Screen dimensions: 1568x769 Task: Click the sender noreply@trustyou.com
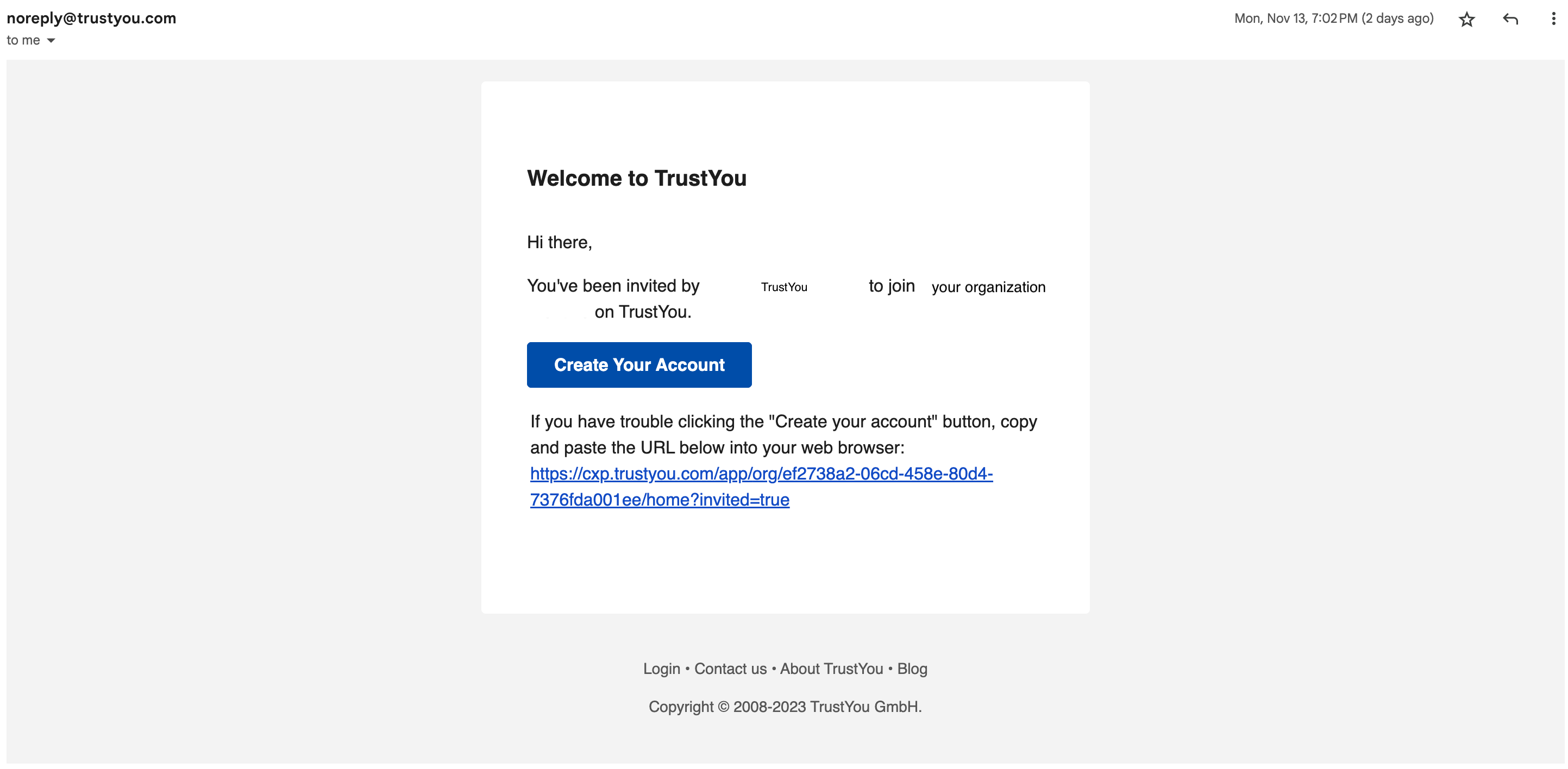coord(91,18)
